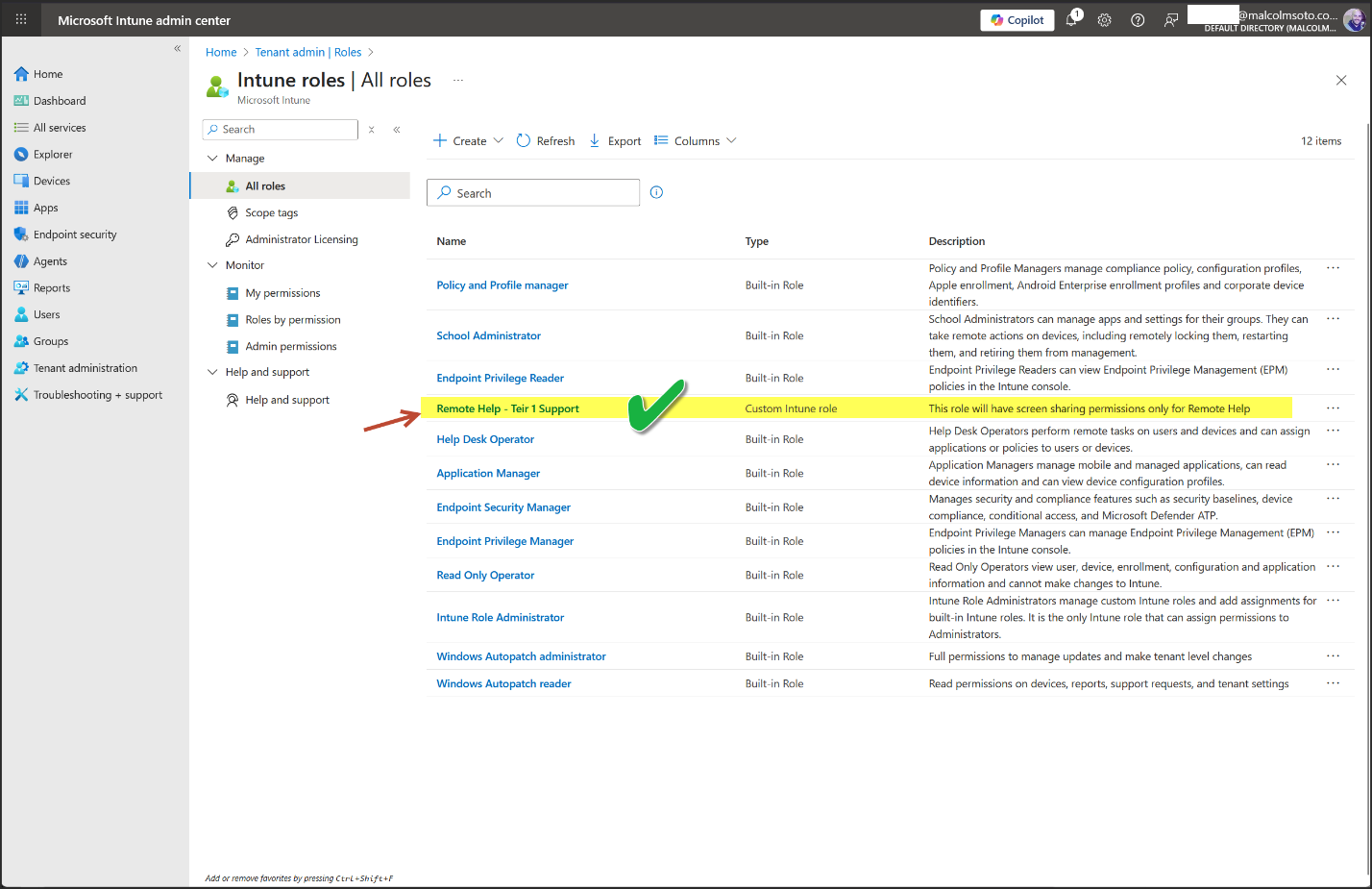1372x889 pixels.
Task: Open Remote Help - Teir 1 Support role
Action: 507,408
